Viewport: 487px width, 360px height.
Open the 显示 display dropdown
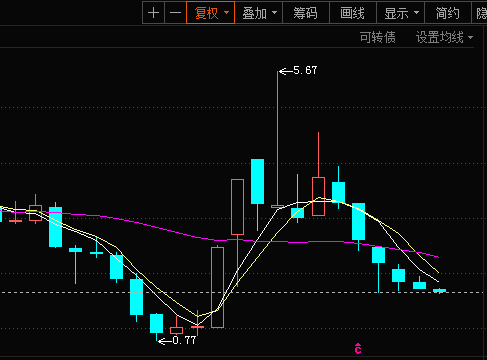click(400, 13)
